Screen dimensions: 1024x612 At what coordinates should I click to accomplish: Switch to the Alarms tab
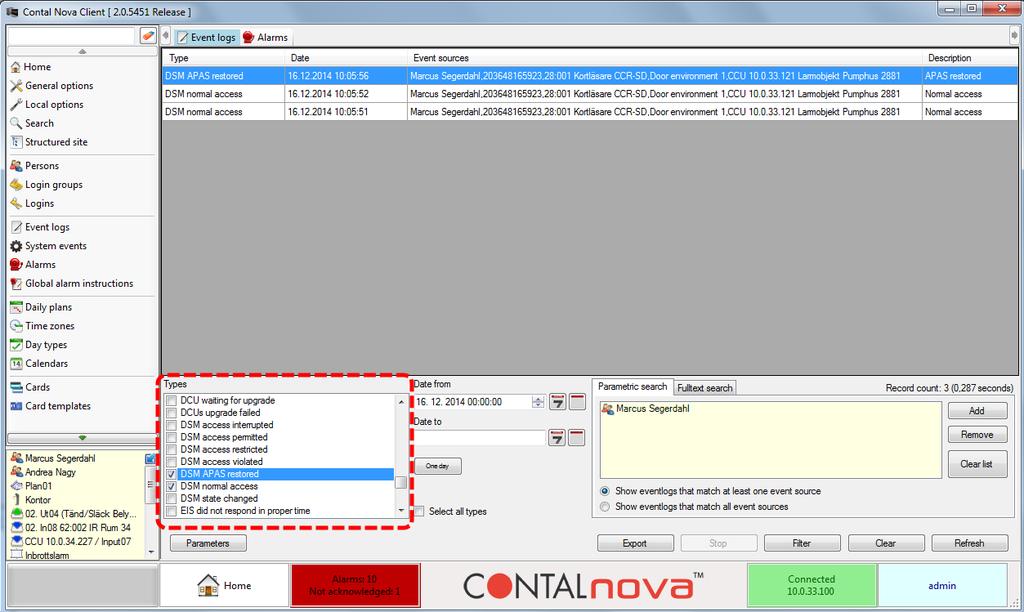pos(266,38)
